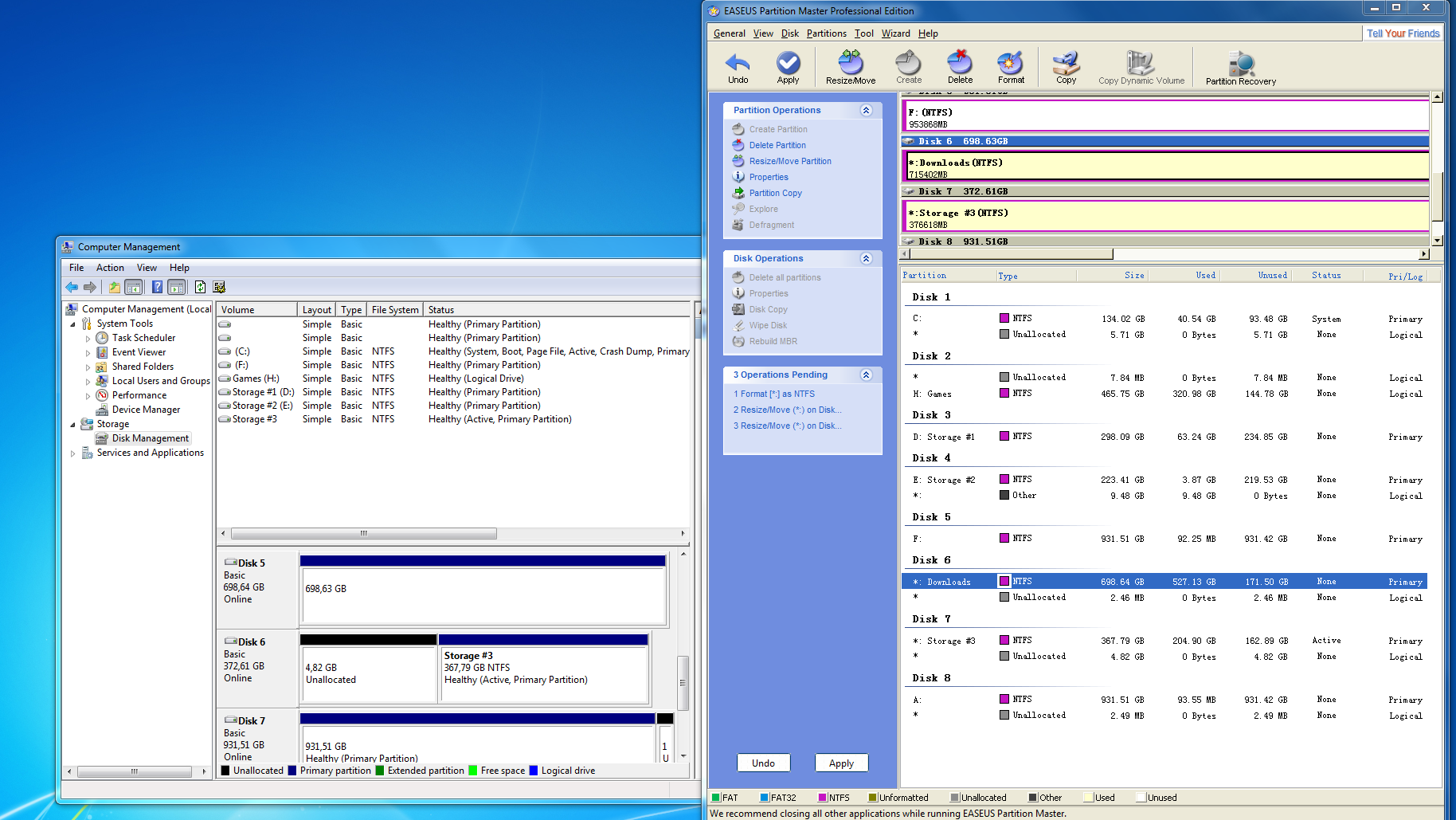Screen dimensions: 1456x820
Task: Click the Tell Your Friends link
Action: [x=1403, y=33]
